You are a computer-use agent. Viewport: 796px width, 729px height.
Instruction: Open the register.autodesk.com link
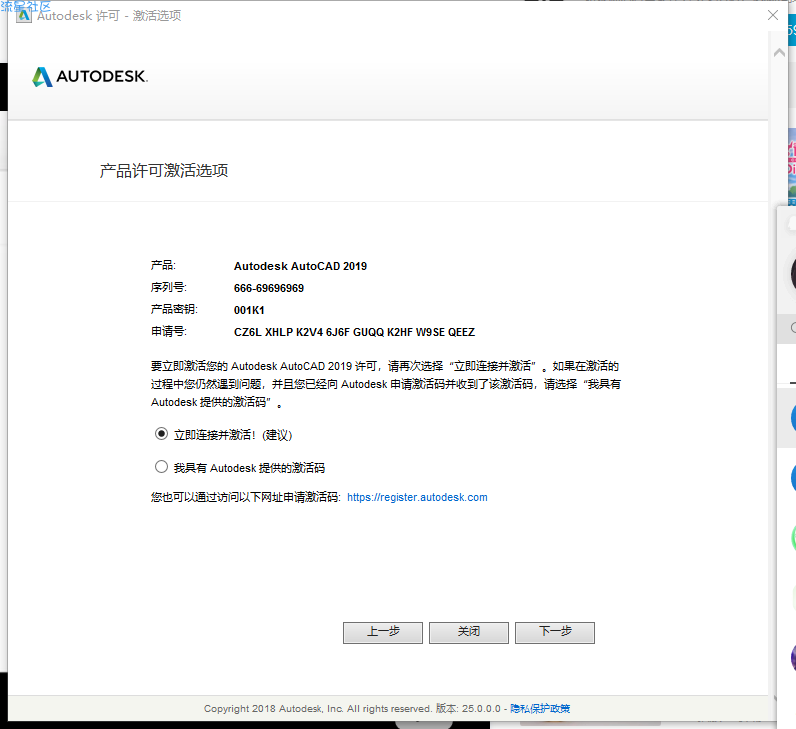(417, 498)
